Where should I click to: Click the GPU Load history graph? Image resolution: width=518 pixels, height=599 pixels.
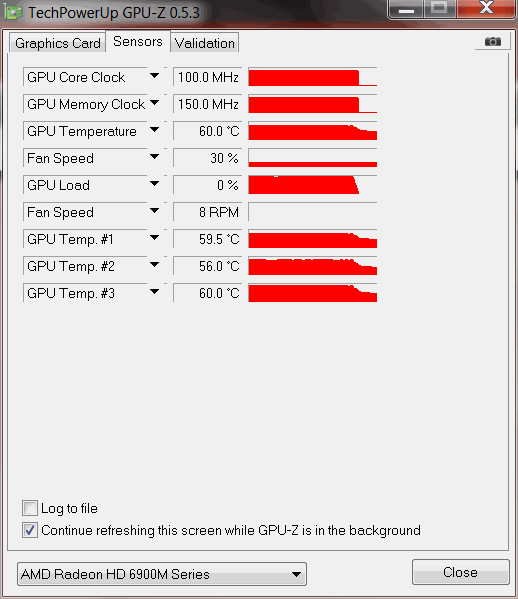[x=312, y=185]
